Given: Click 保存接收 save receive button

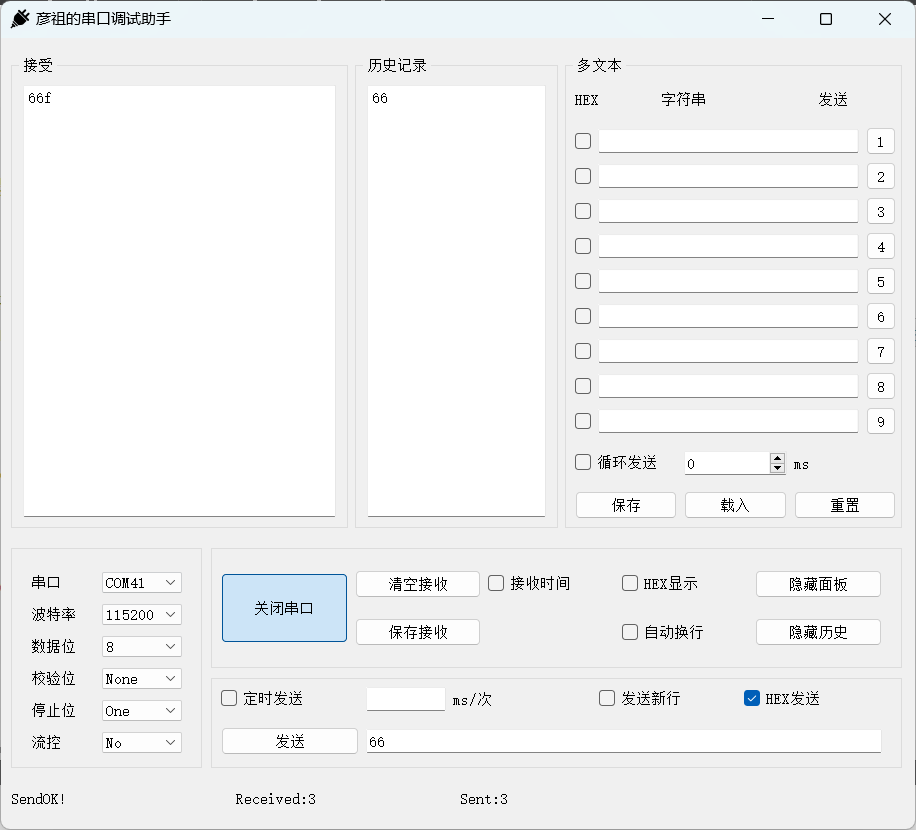Looking at the screenshot, I should click(x=418, y=632).
